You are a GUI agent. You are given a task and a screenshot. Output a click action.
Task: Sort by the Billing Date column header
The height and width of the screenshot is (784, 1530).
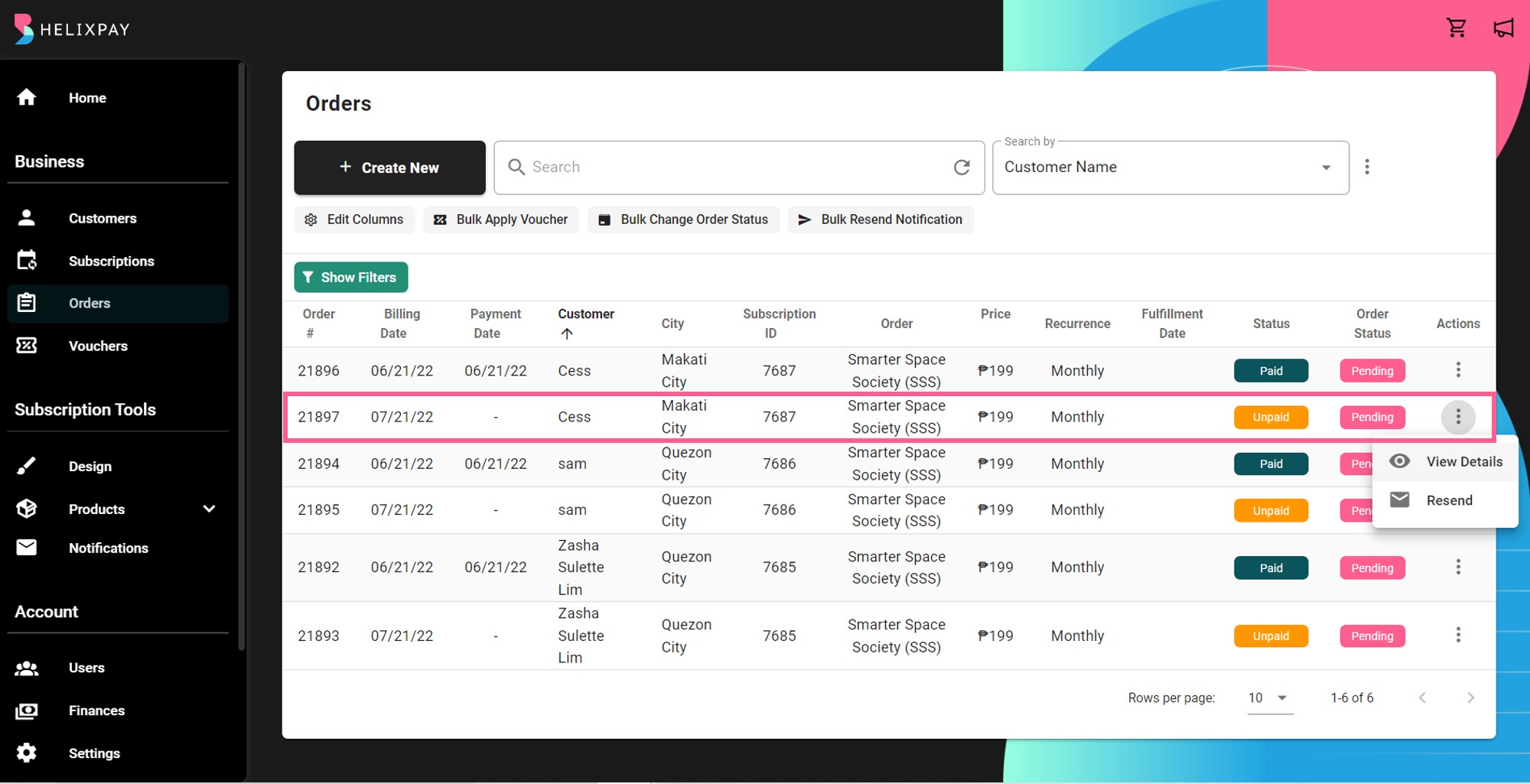coord(402,324)
